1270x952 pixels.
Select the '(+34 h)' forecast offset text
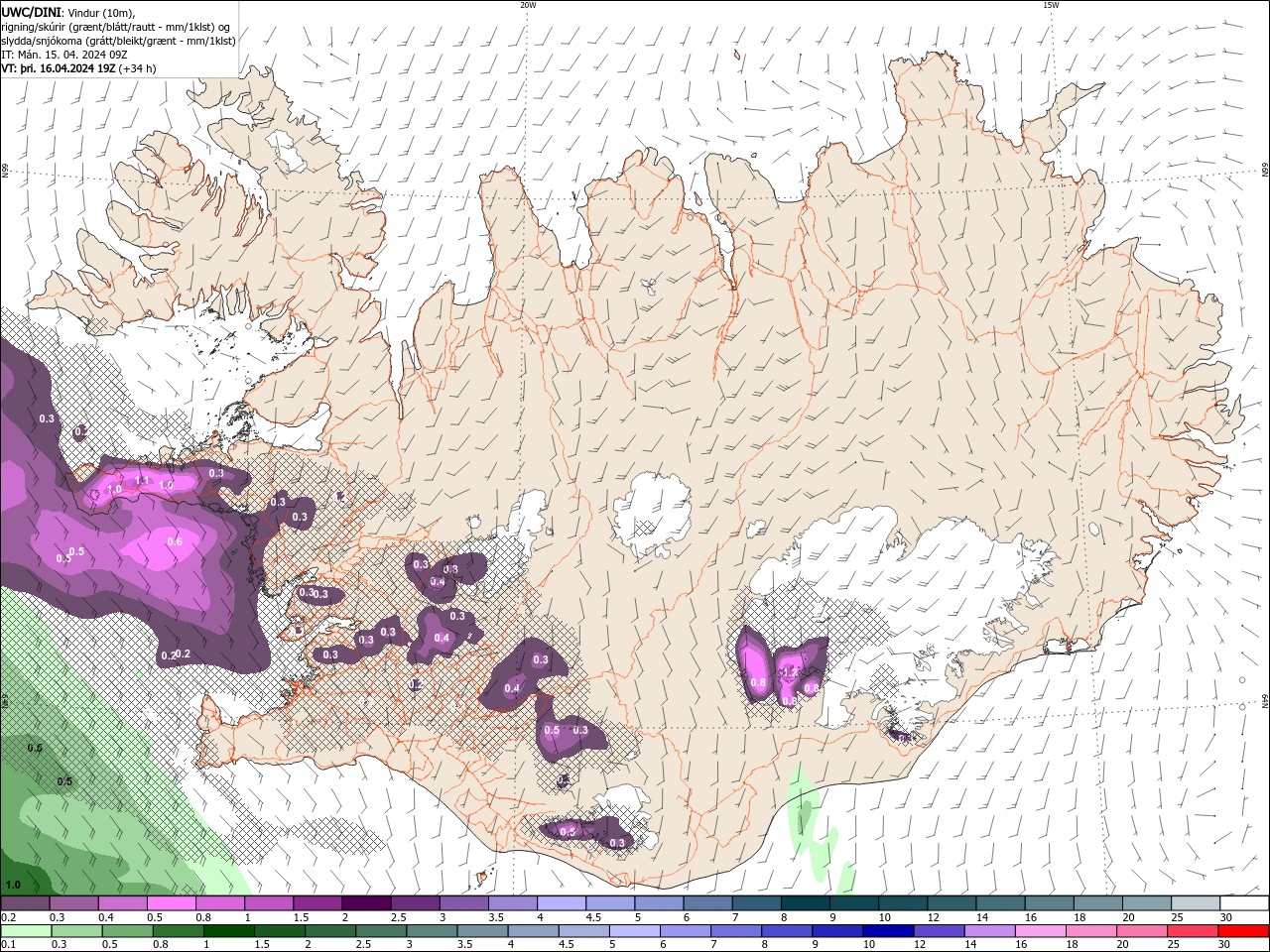[137, 68]
